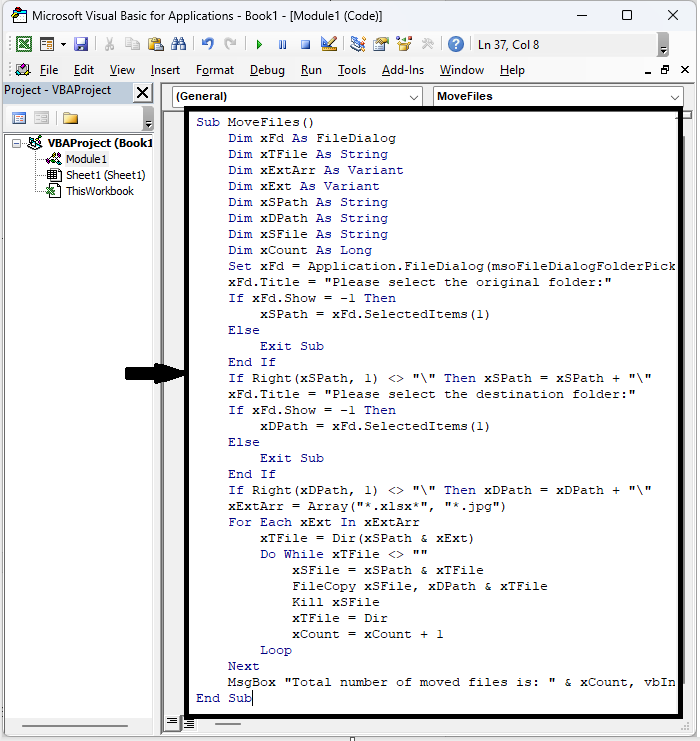
Task: Open the Properties Window icon
Action: [x=381, y=44]
